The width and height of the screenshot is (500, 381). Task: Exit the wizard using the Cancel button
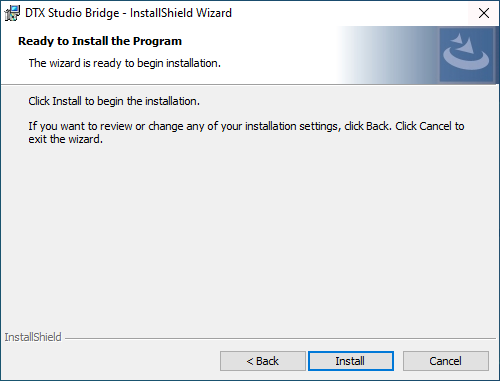coord(446,361)
